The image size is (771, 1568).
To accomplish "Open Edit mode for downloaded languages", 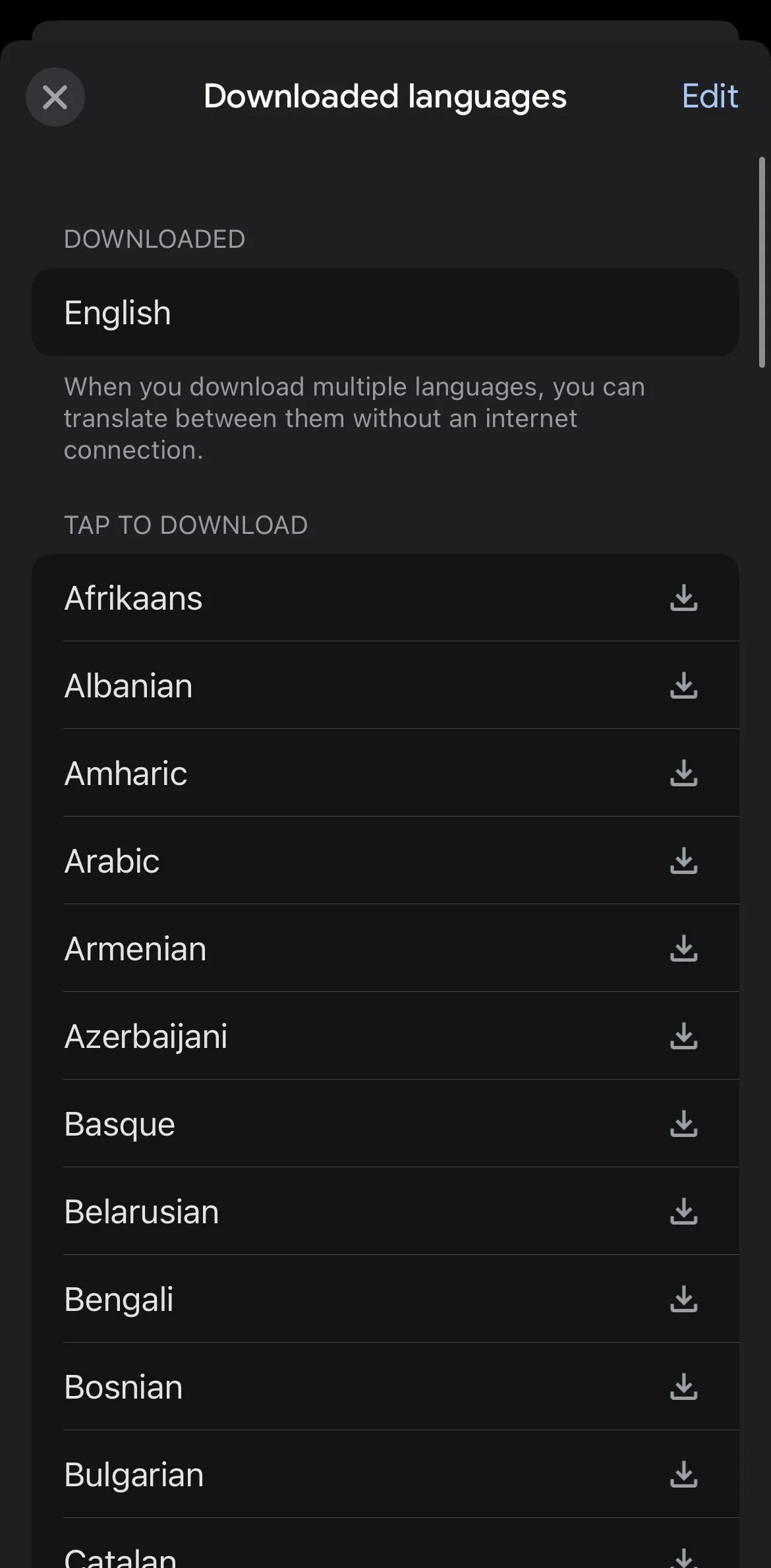I will tap(709, 96).
